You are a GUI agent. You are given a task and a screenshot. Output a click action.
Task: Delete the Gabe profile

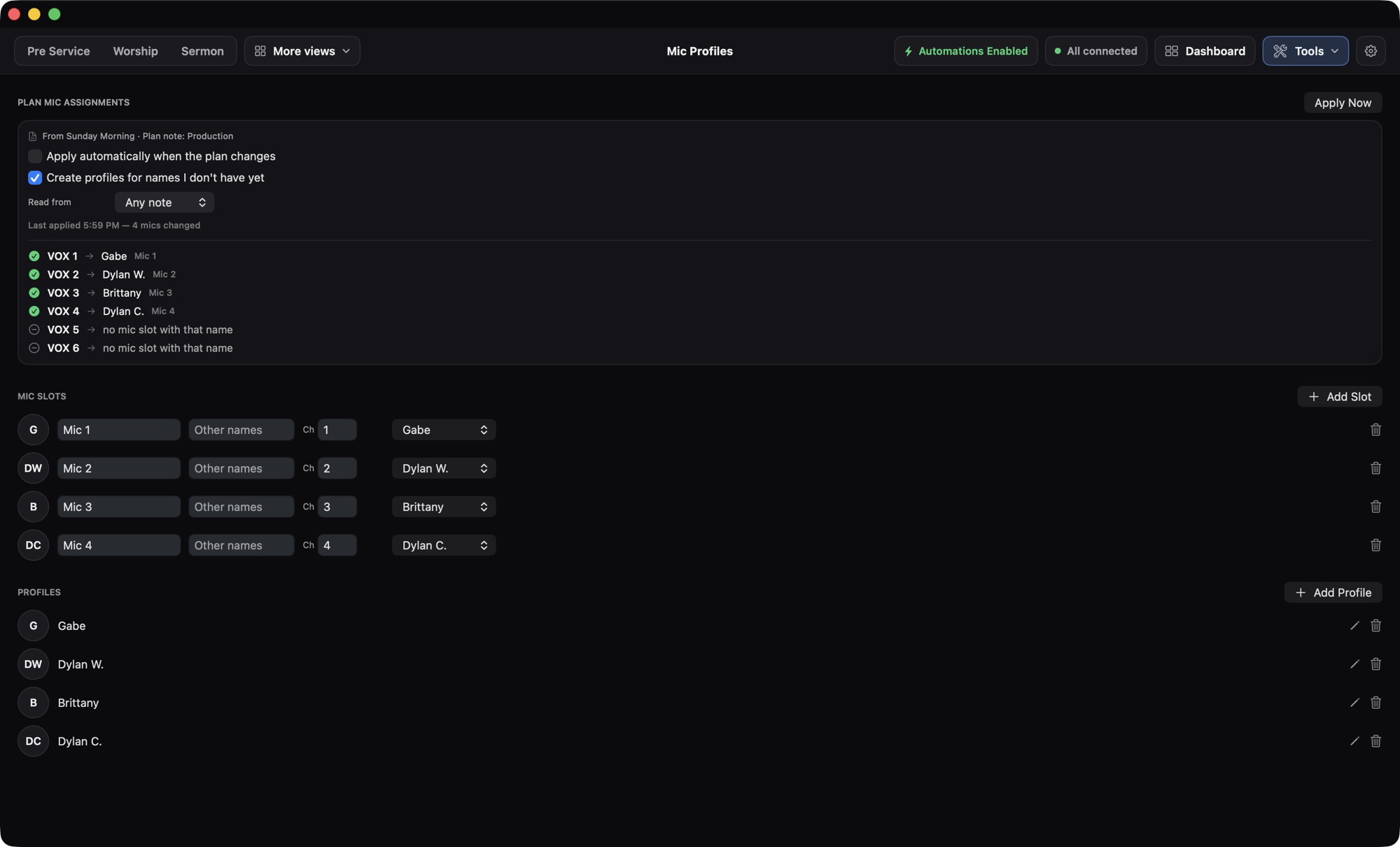(x=1375, y=626)
